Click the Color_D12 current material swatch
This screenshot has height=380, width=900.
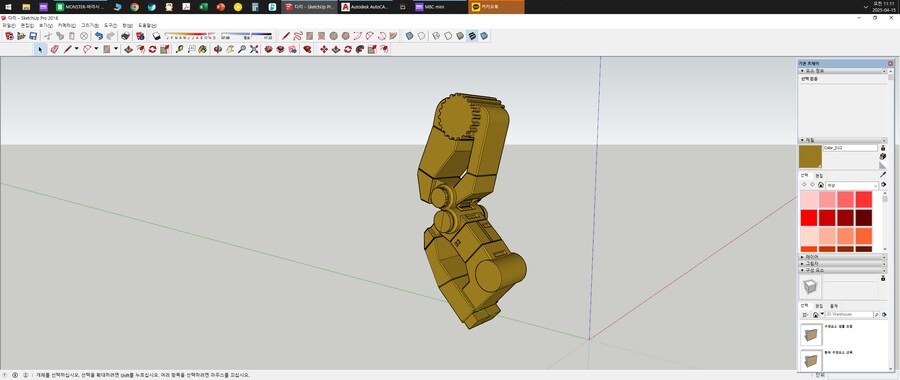pos(810,157)
